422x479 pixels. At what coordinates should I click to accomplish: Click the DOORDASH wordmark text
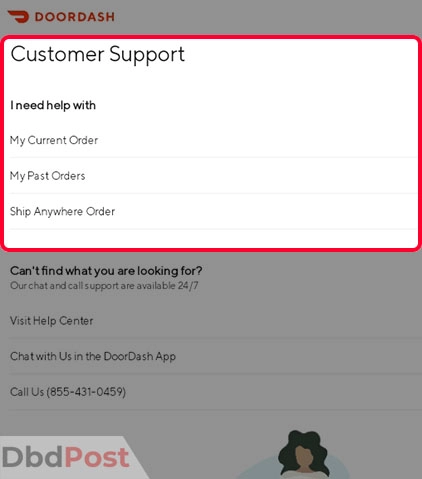[x=75, y=17]
